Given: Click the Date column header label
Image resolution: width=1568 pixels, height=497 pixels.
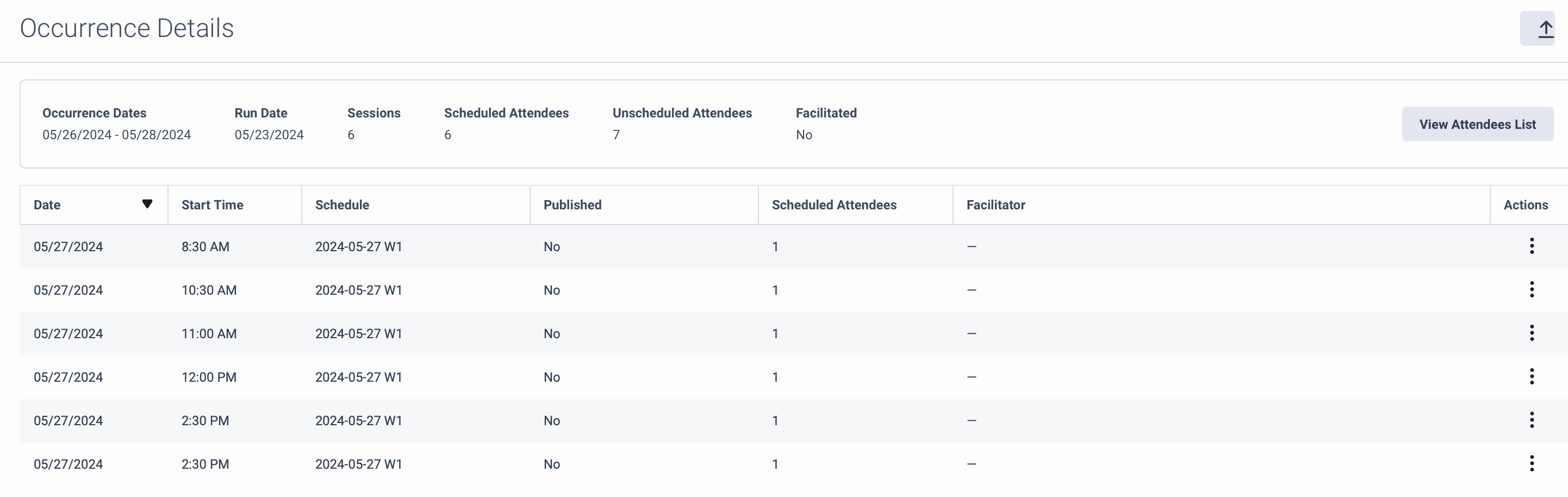Looking at the screenshot, I should [47, 205].
